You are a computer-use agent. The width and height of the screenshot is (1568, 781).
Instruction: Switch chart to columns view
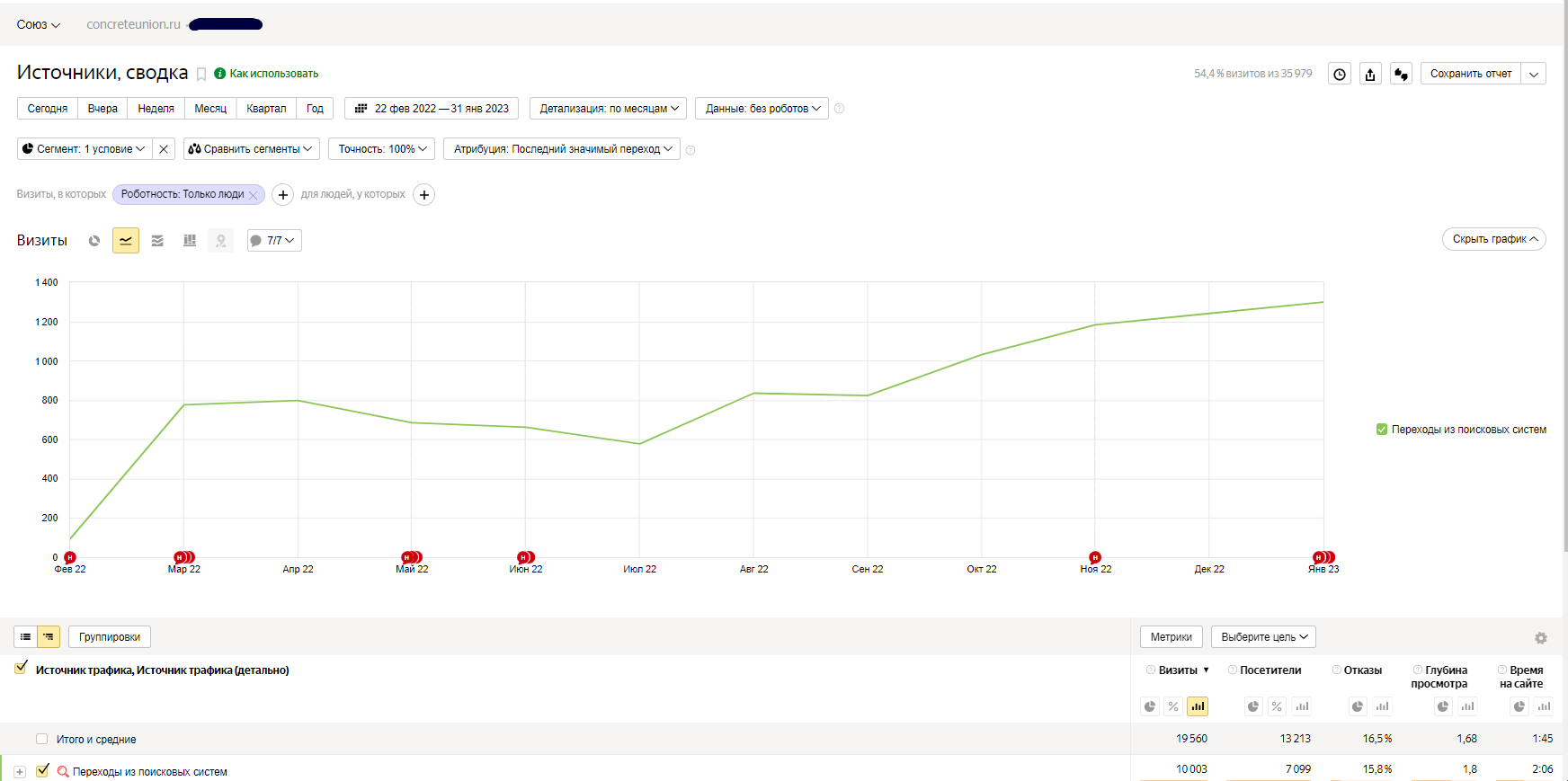click(190, 241)
